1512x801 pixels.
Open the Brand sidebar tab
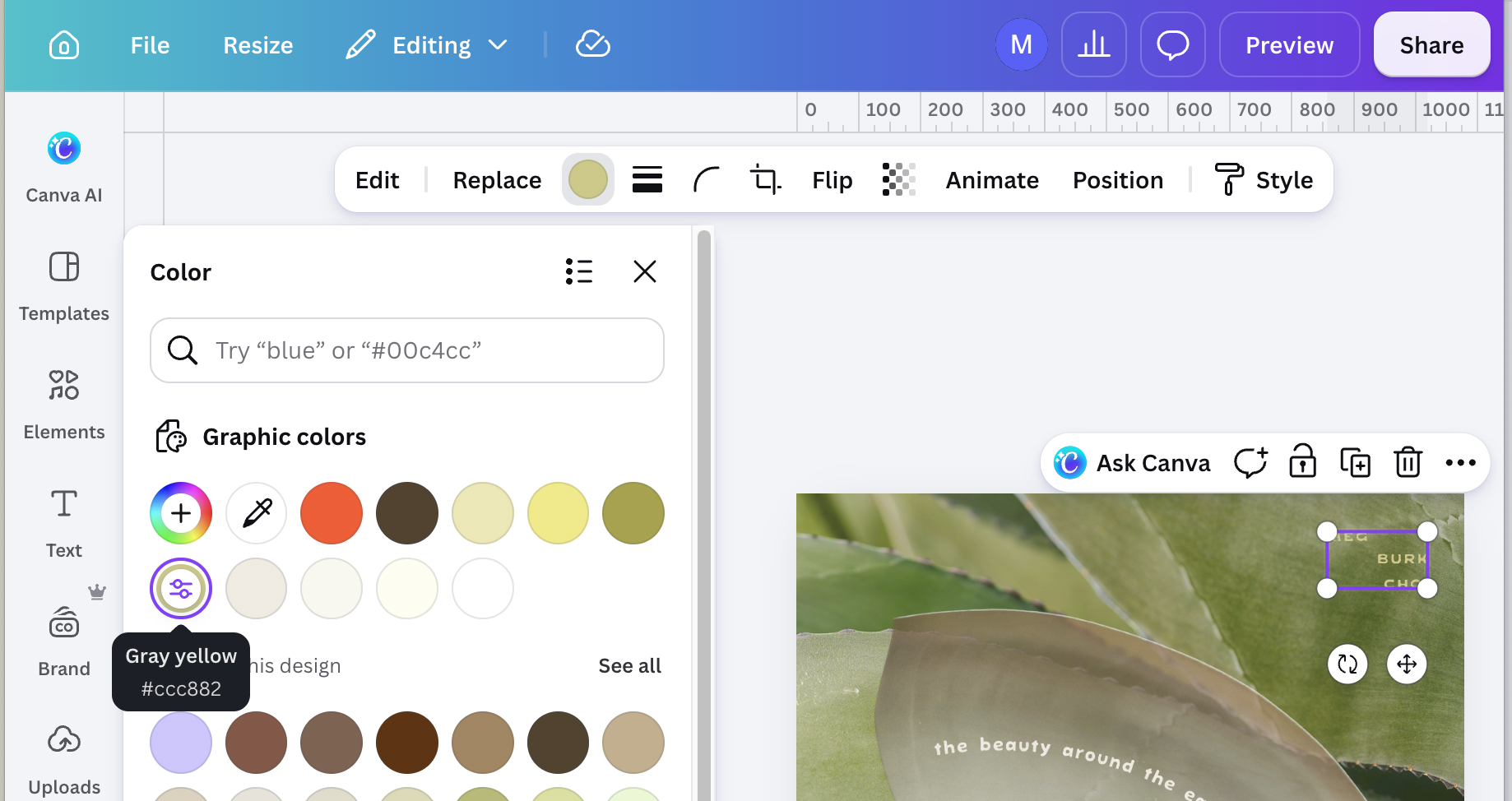click(x=64, y=641)
